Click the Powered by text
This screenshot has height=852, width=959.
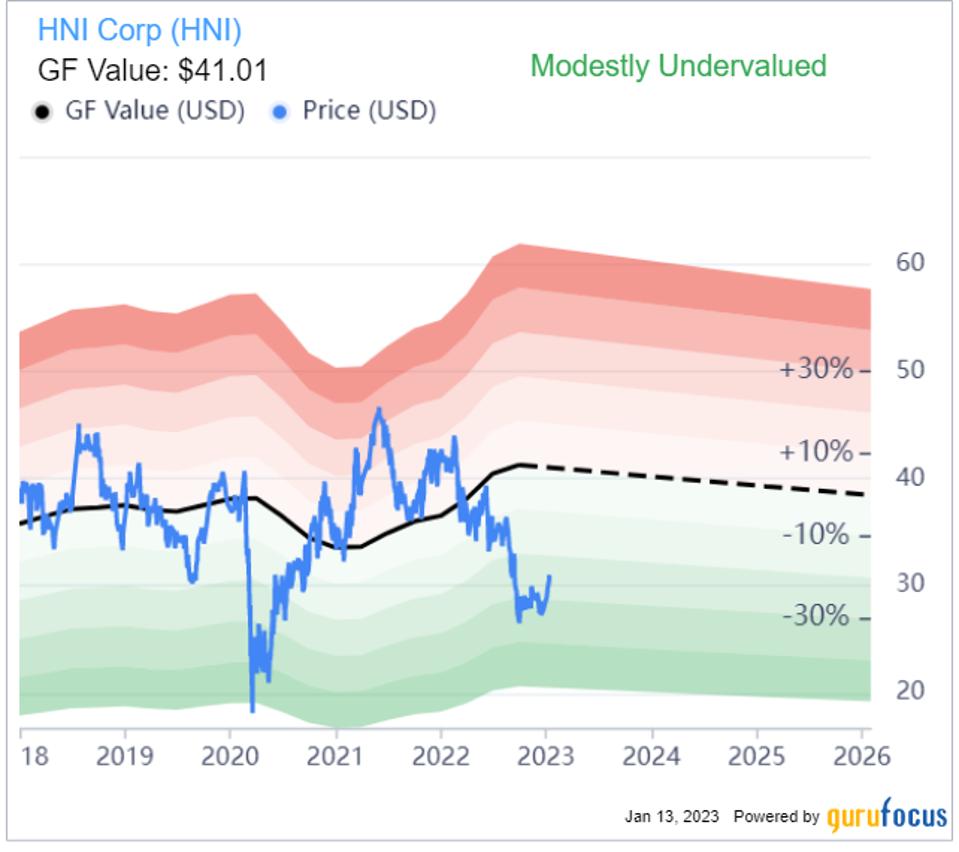pos(776,817)
